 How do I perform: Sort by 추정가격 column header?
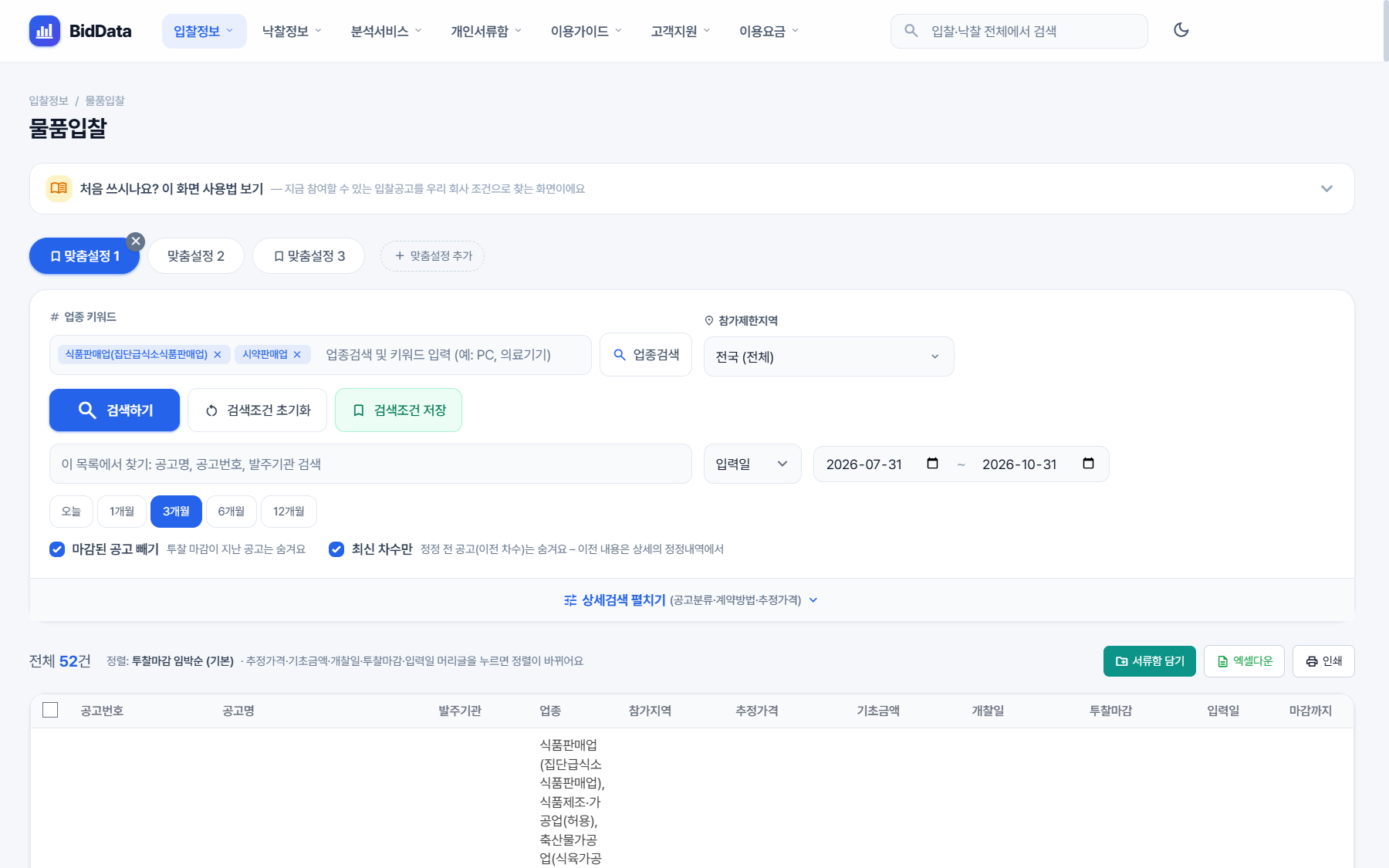[756, 711]
